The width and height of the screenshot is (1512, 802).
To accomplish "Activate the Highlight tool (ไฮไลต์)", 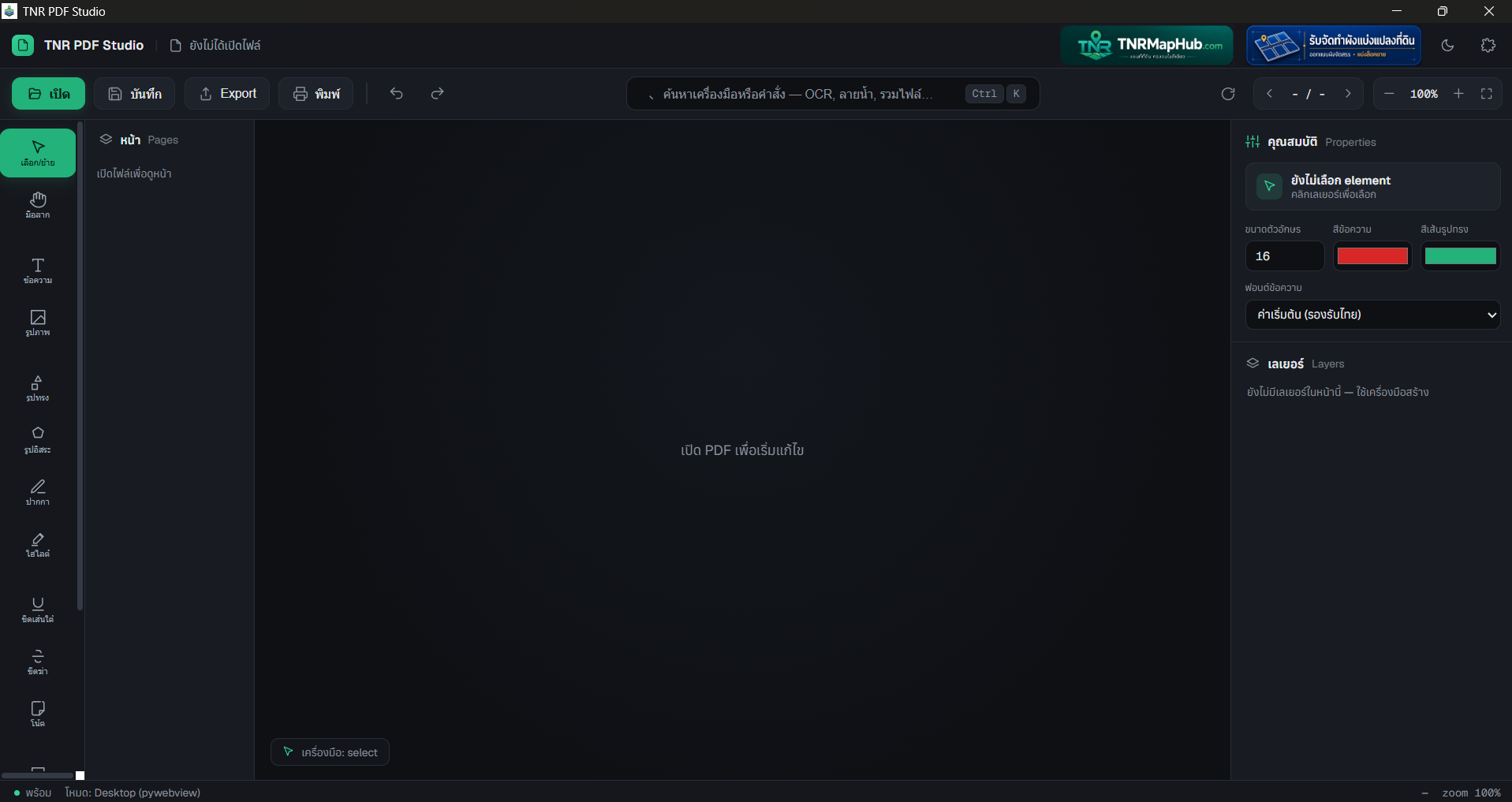I will coord(38,544).
